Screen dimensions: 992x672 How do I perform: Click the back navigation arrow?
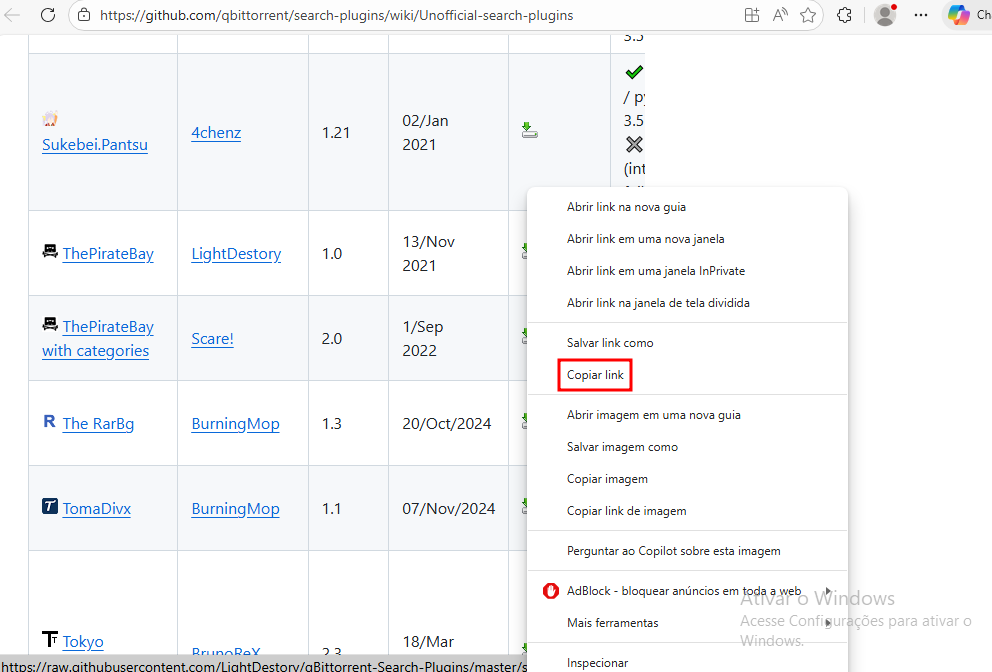pyautogui.click(x=15, y=15)
